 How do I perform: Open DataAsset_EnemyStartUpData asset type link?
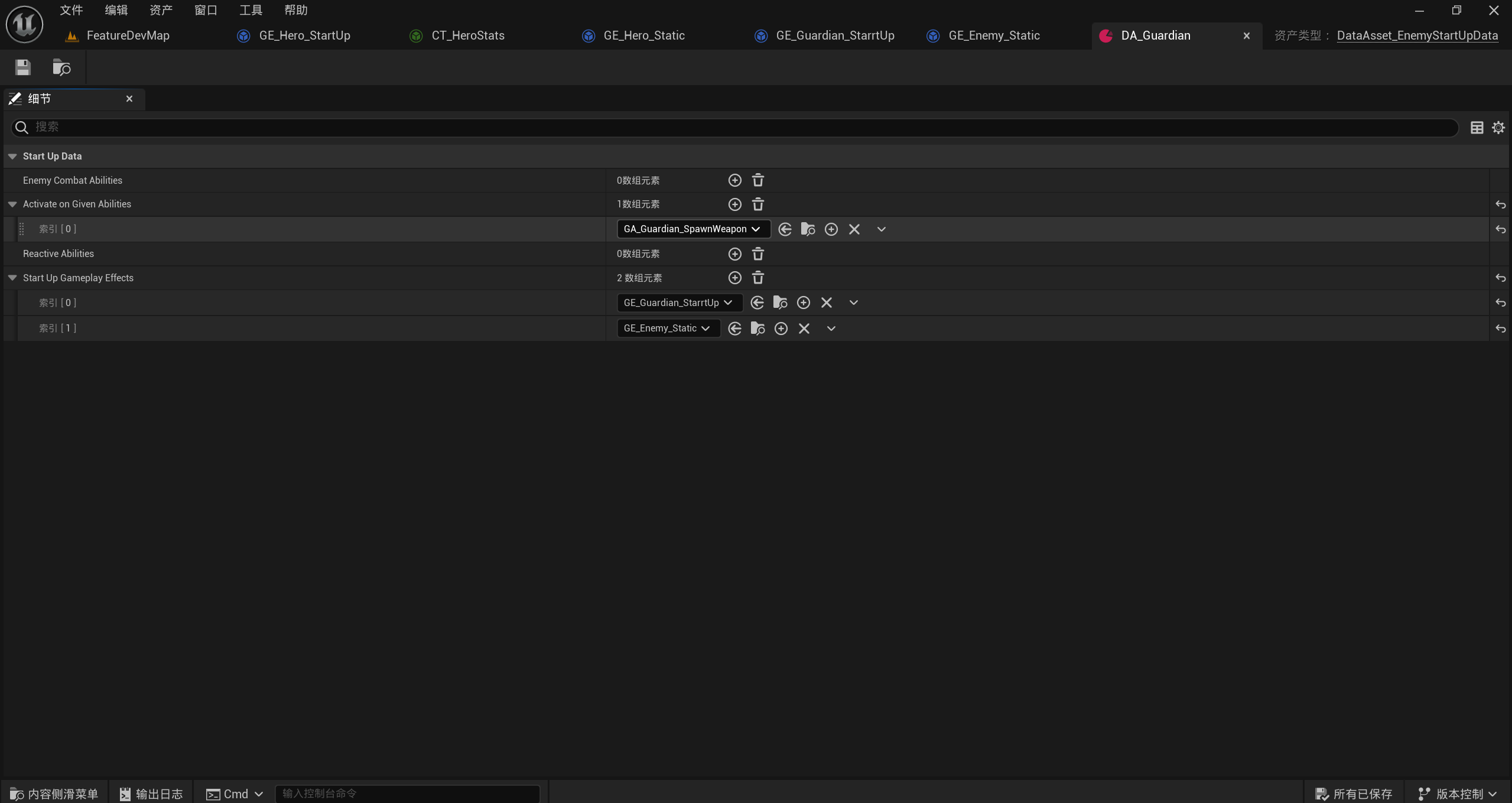(x=1417, y=36)
